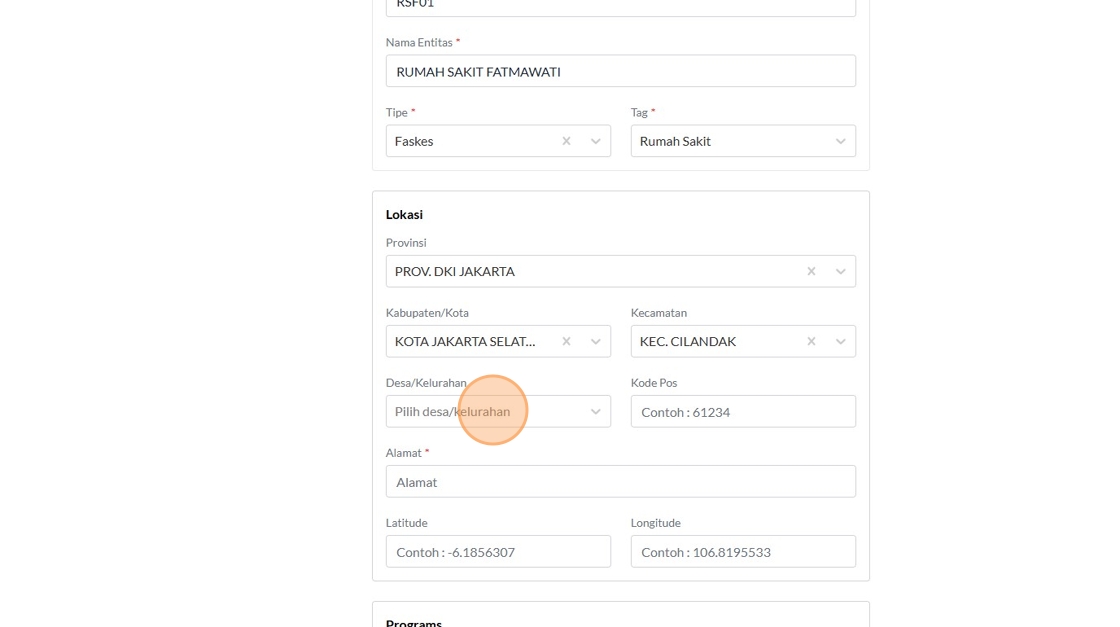1120x627 pixels.
Task: Clear the Kabupaten/Kota selection with its X icon
Action: tap(566, 341)
